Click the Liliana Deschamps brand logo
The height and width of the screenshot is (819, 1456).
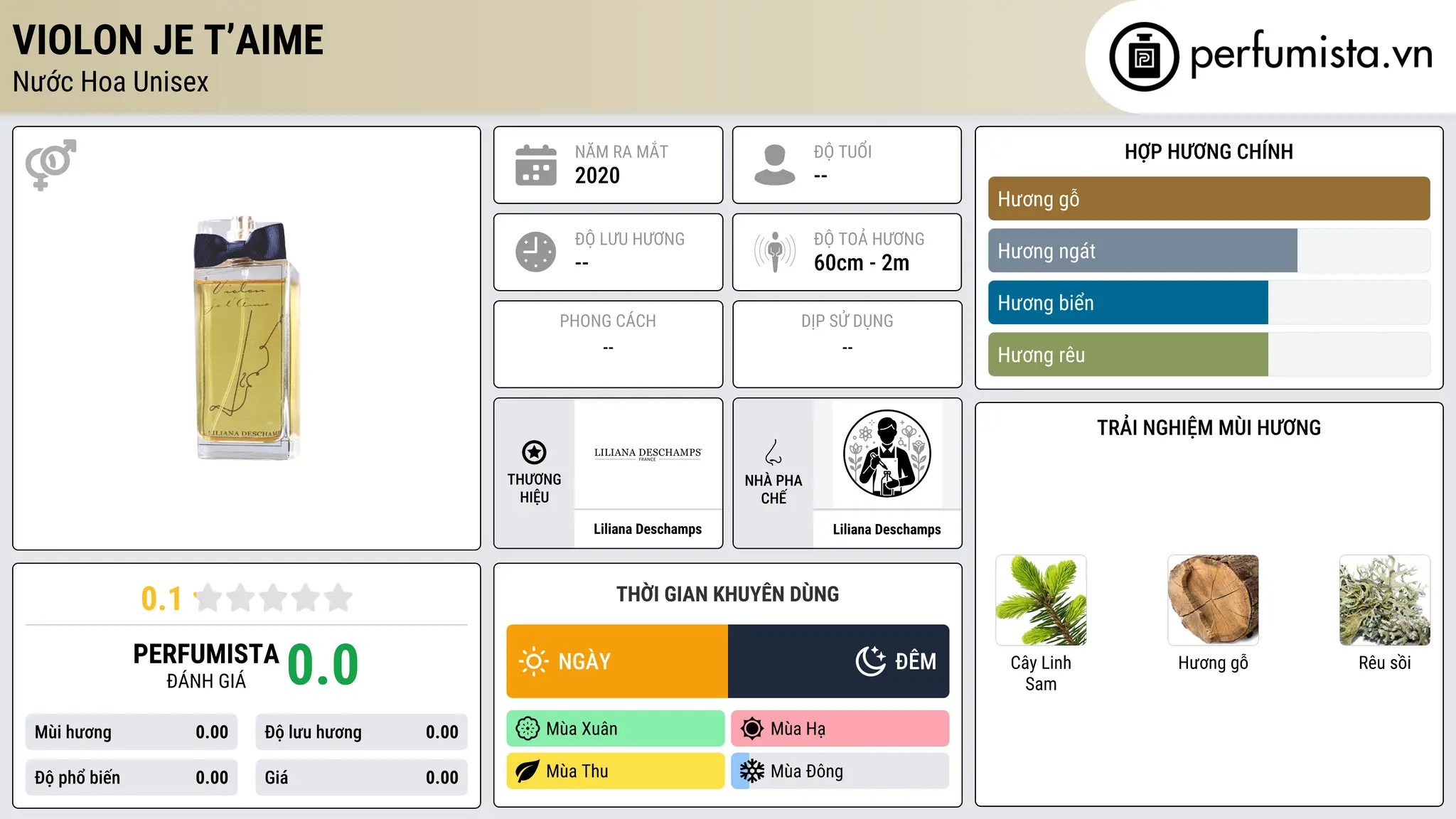[x=648, y=454]
